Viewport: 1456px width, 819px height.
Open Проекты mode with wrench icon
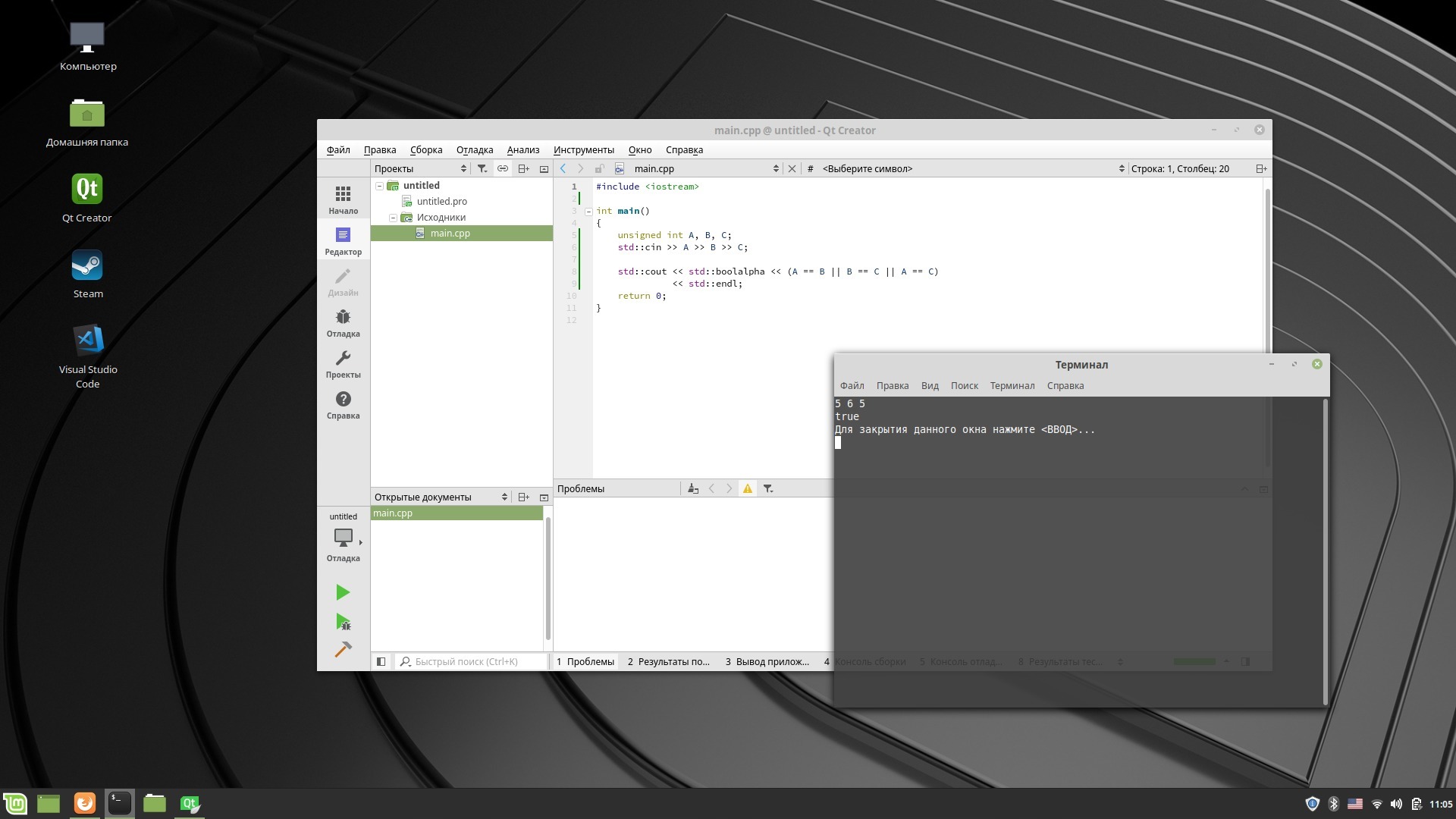coord(343,364)
